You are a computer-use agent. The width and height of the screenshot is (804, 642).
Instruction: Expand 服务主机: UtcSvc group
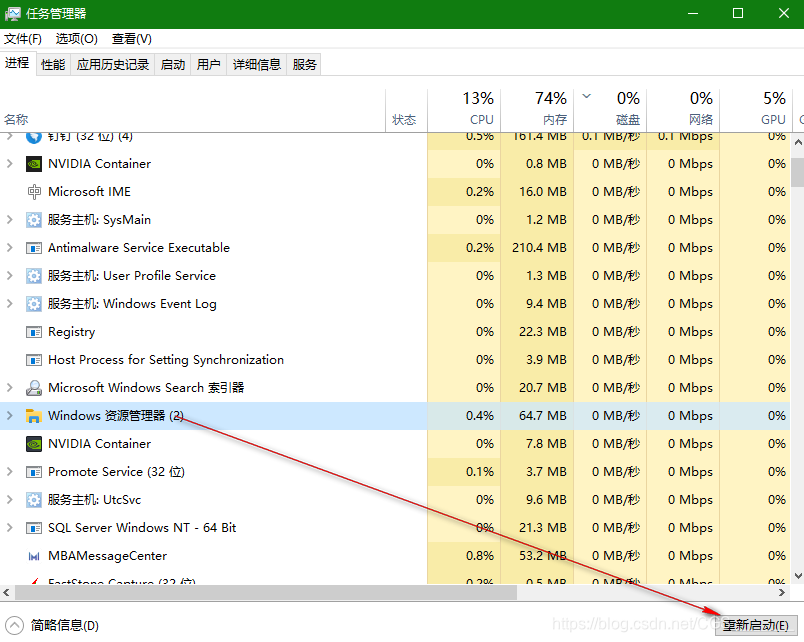pyautogui.click(x=9, y=499)
